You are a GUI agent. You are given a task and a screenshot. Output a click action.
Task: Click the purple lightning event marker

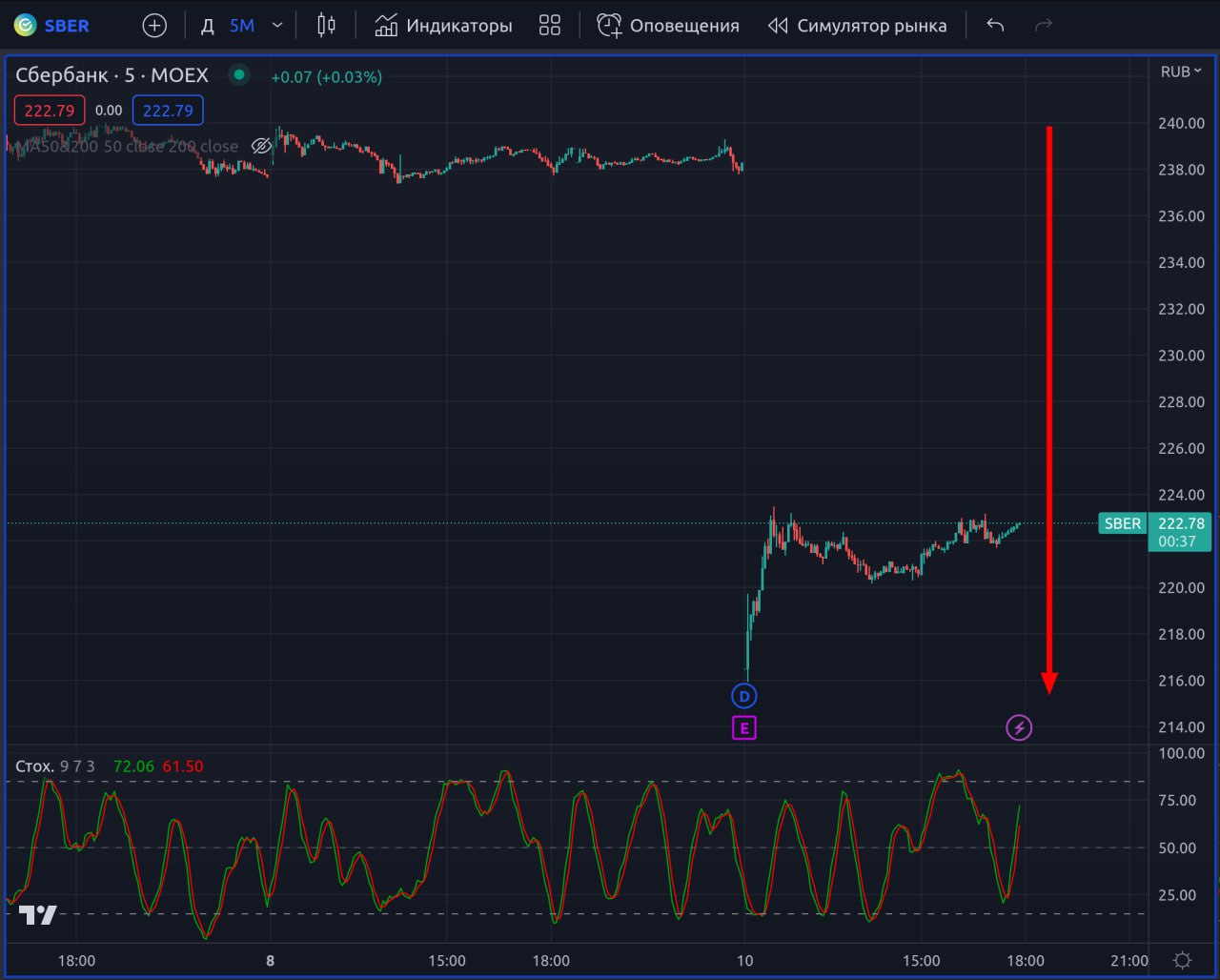(1019, 728)
